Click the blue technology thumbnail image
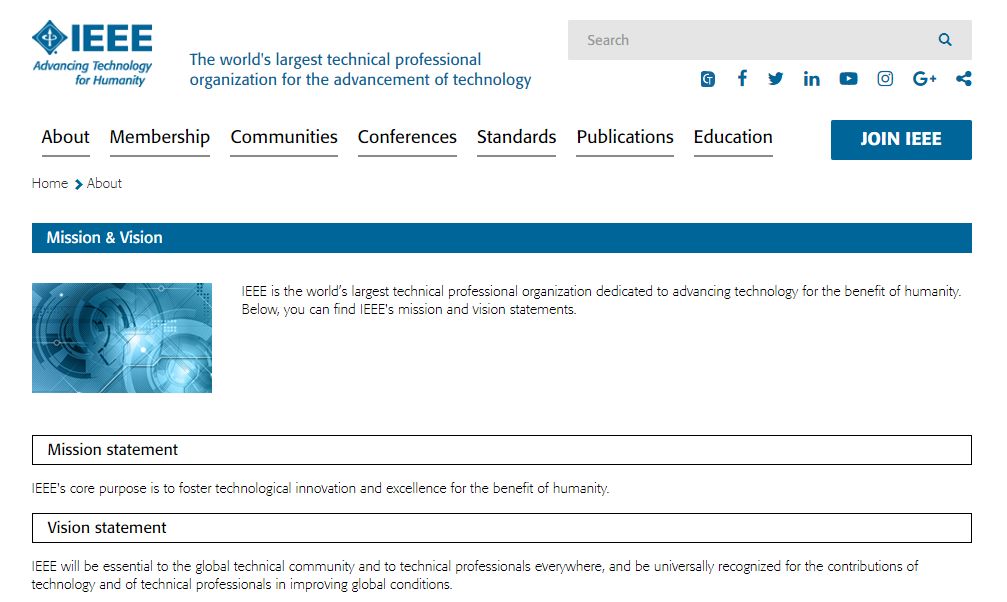 [122, 338]
